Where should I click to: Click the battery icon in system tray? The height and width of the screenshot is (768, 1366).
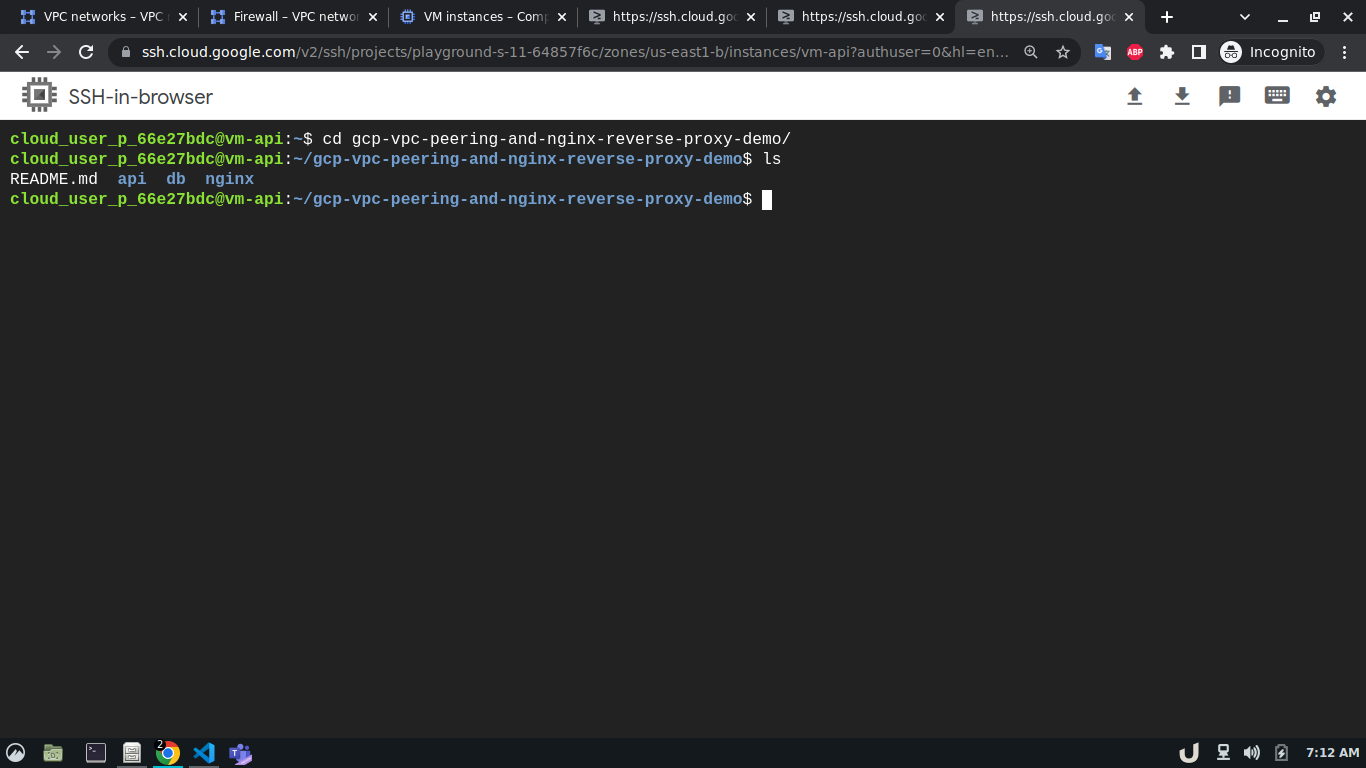(x=1282, y=753)
